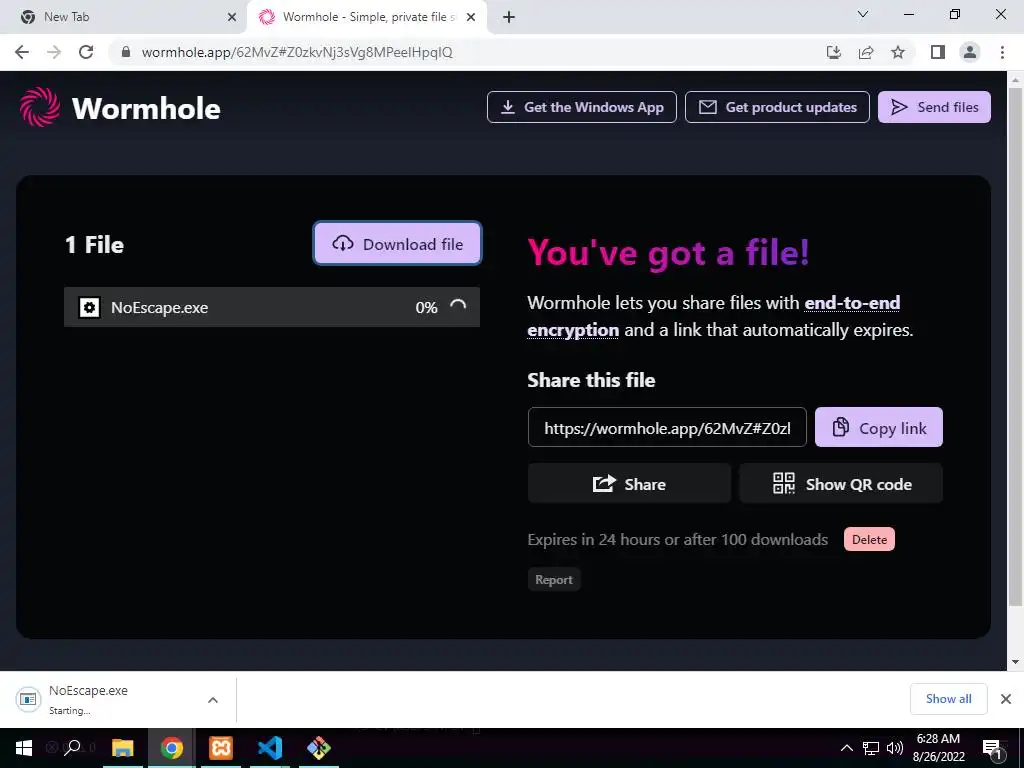Reload the Wormhole page
1024x768 pixels.
coord(86,52)
